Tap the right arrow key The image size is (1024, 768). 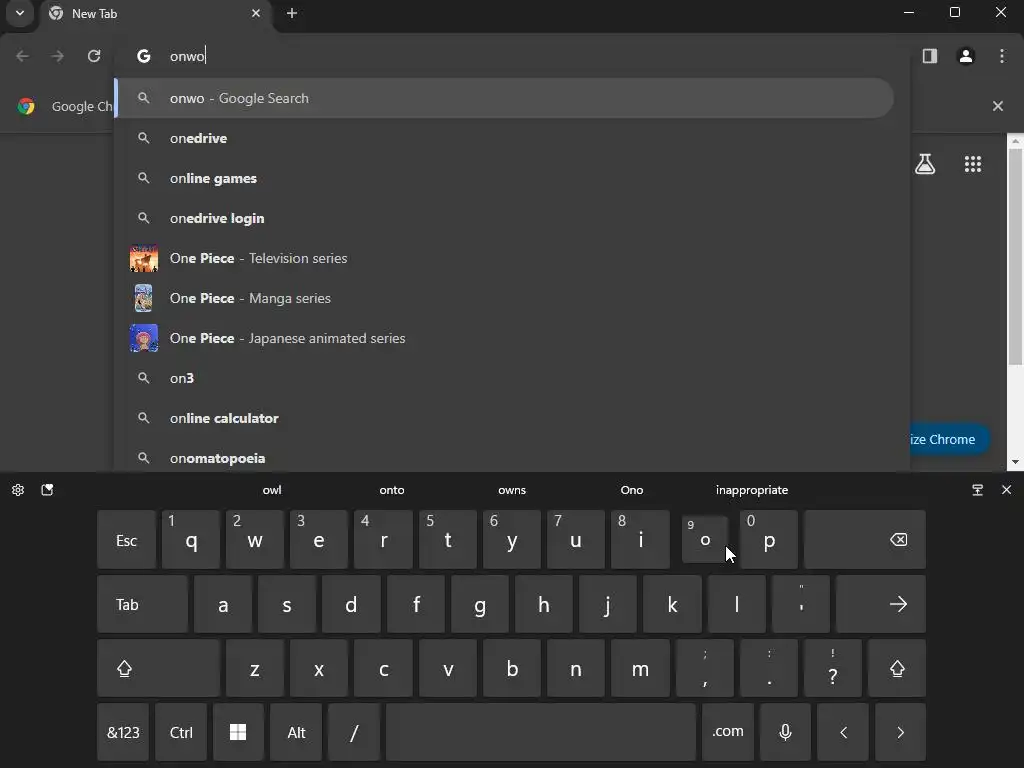click(901, 732)
